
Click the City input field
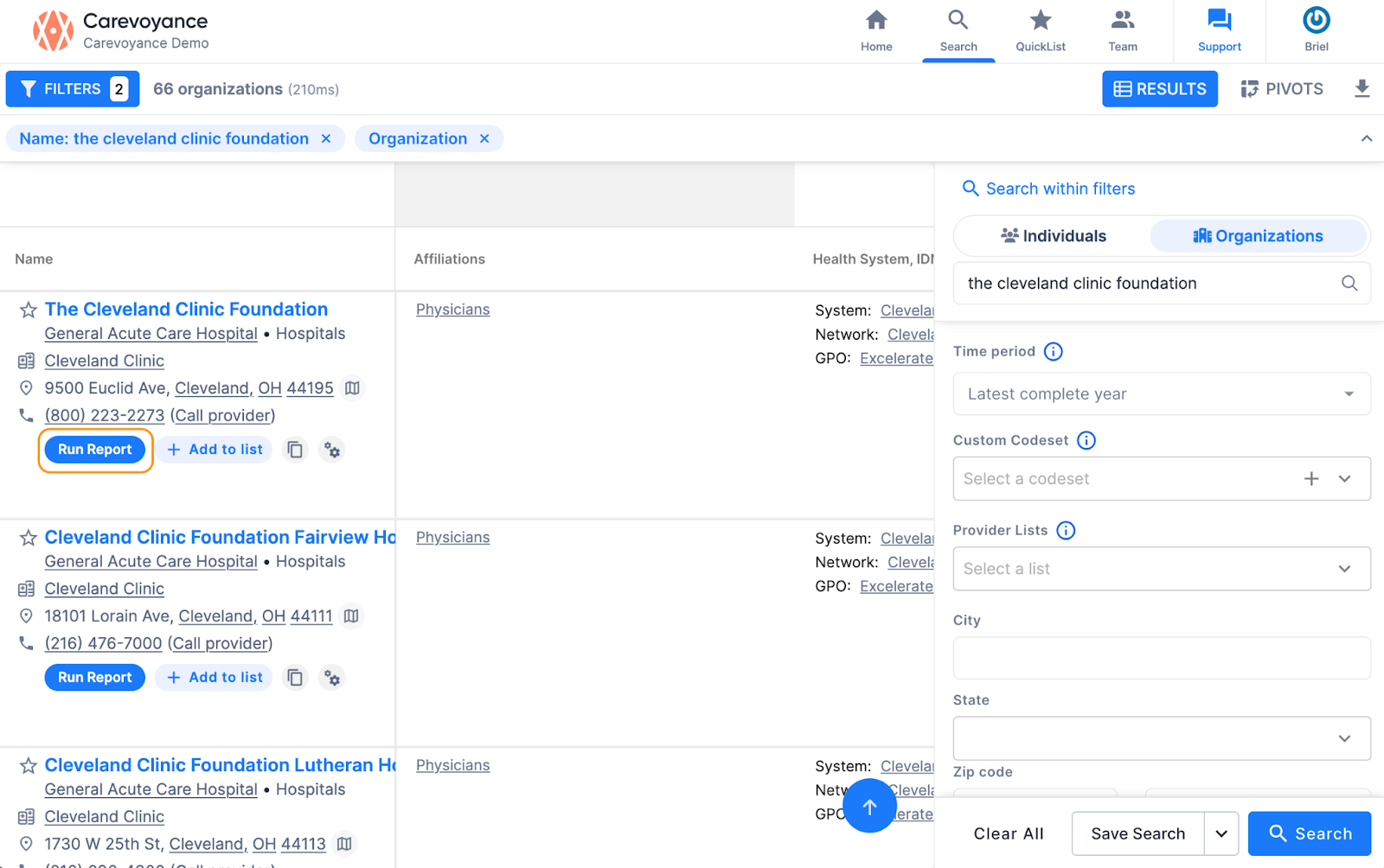point(1162,658)
